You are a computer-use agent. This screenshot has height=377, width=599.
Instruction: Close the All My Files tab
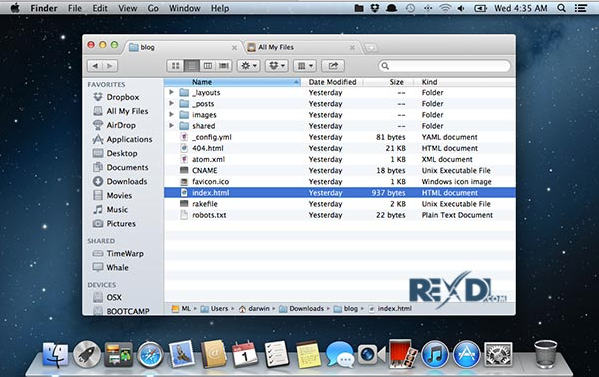(352, 48)
